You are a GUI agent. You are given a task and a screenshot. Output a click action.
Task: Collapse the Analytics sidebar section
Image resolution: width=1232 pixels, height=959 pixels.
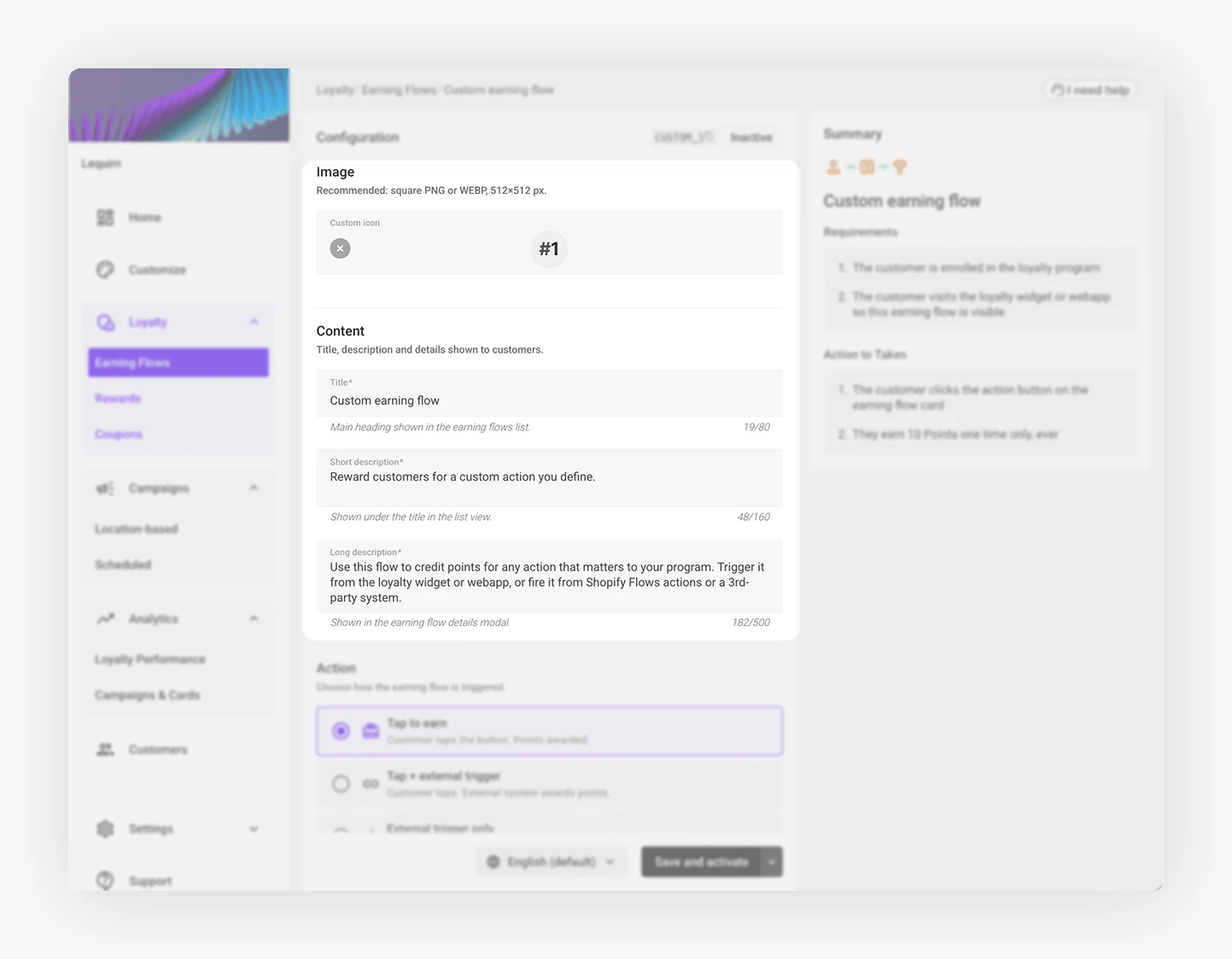254,618
